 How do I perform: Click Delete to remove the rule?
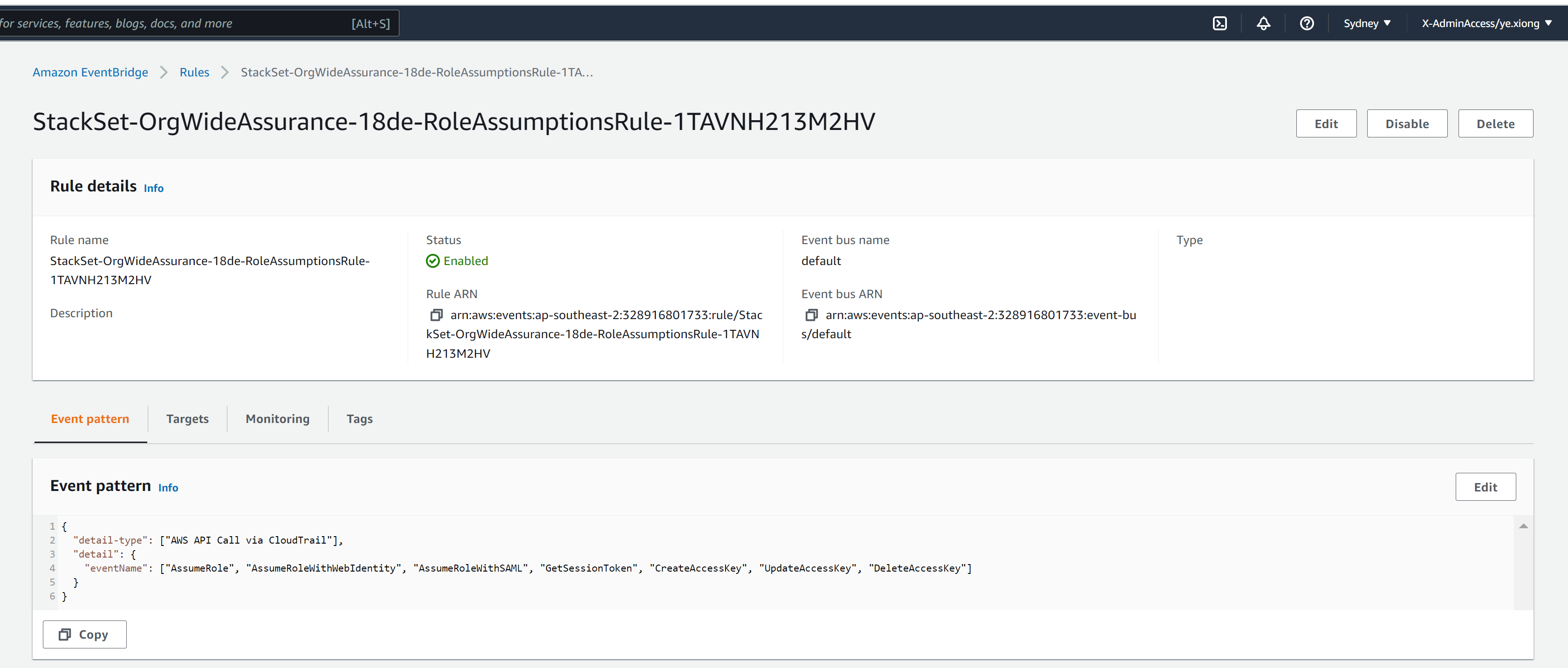[1496, 123]
